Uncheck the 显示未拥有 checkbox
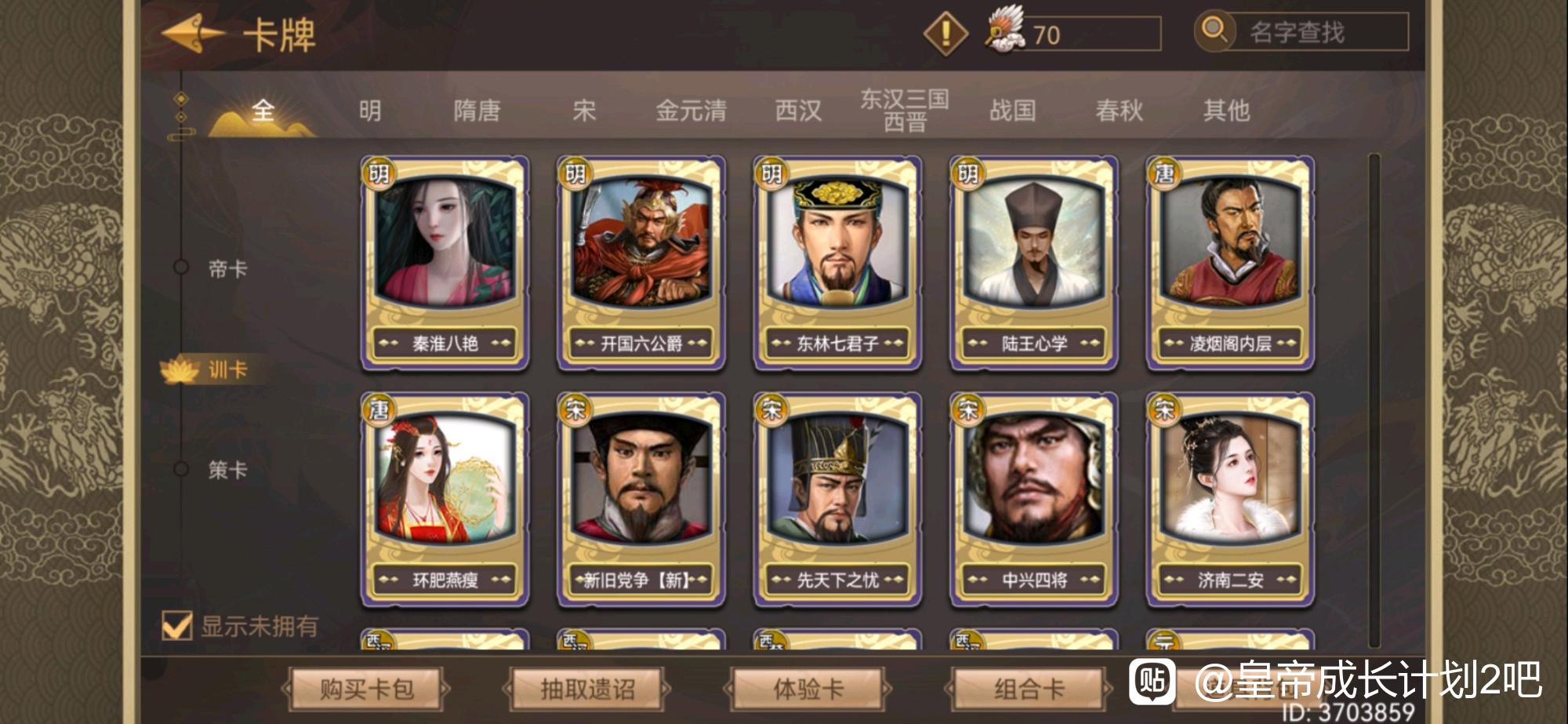The height and width of the screenshot is (724, 1568). pyautogui.click(x=177, y=626)
